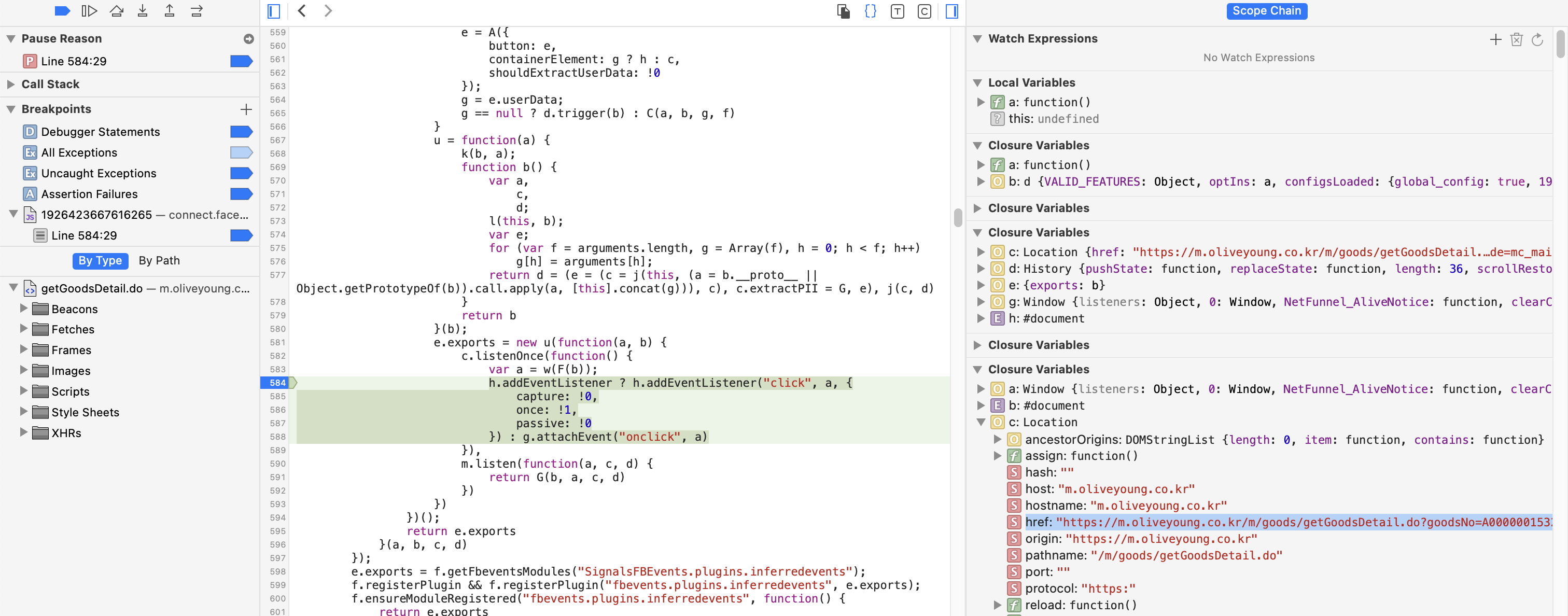Click the continue script execution icon

[89, 11]
